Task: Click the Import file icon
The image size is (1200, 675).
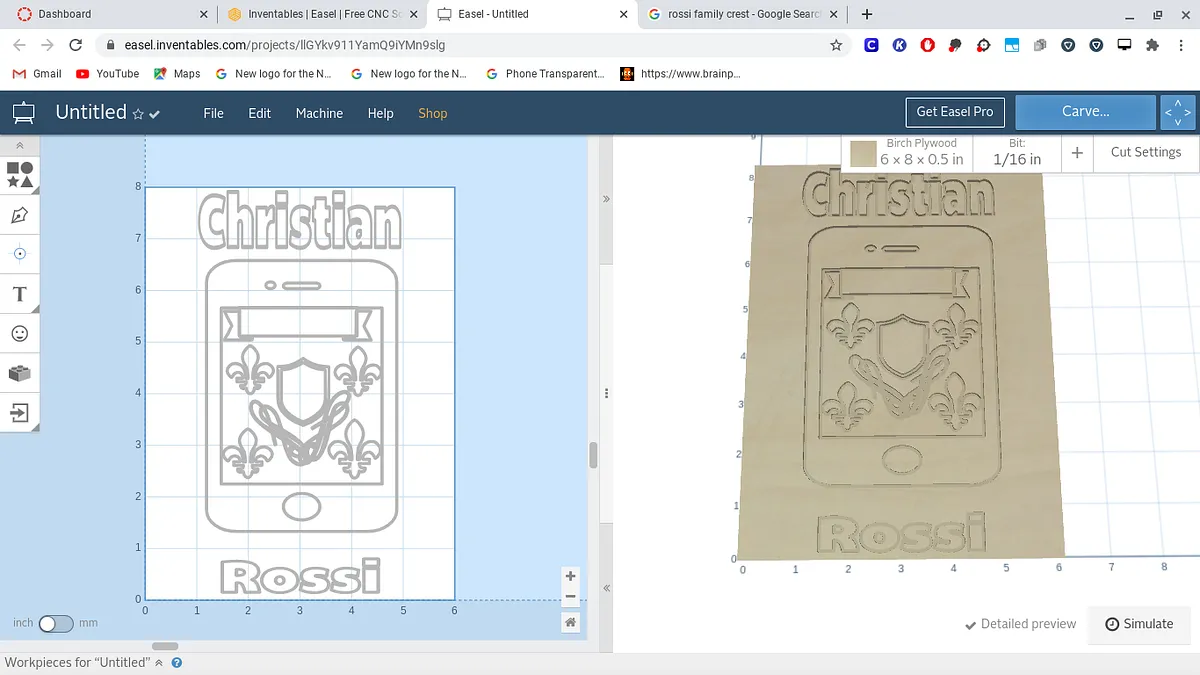Action: (20, 412)
